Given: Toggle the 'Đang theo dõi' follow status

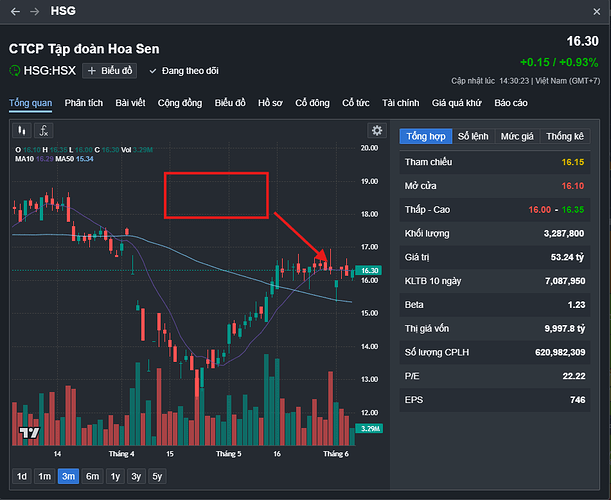Looking at the screenshot, I should [180, 70].
